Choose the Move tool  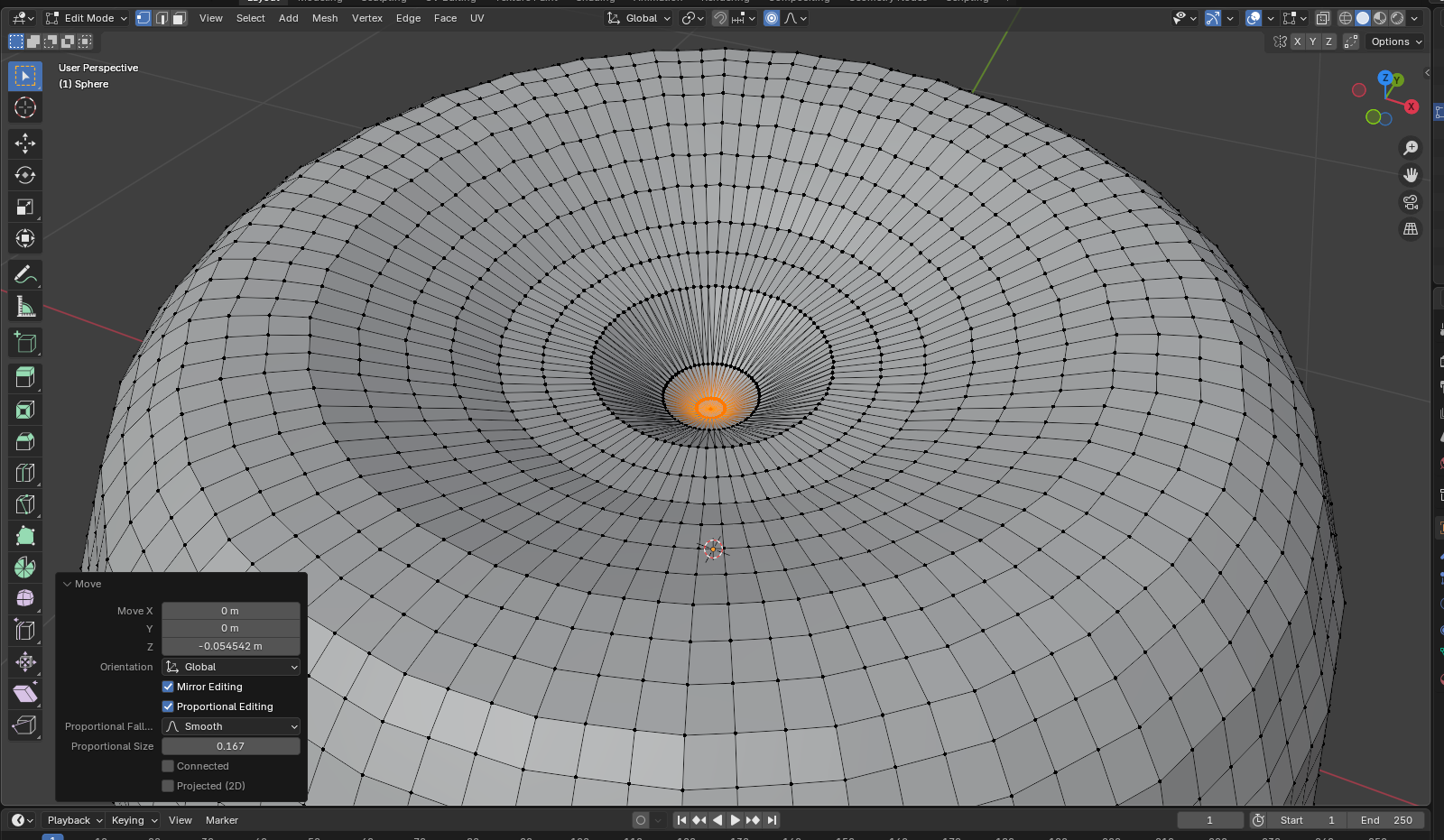coord(25,143)
